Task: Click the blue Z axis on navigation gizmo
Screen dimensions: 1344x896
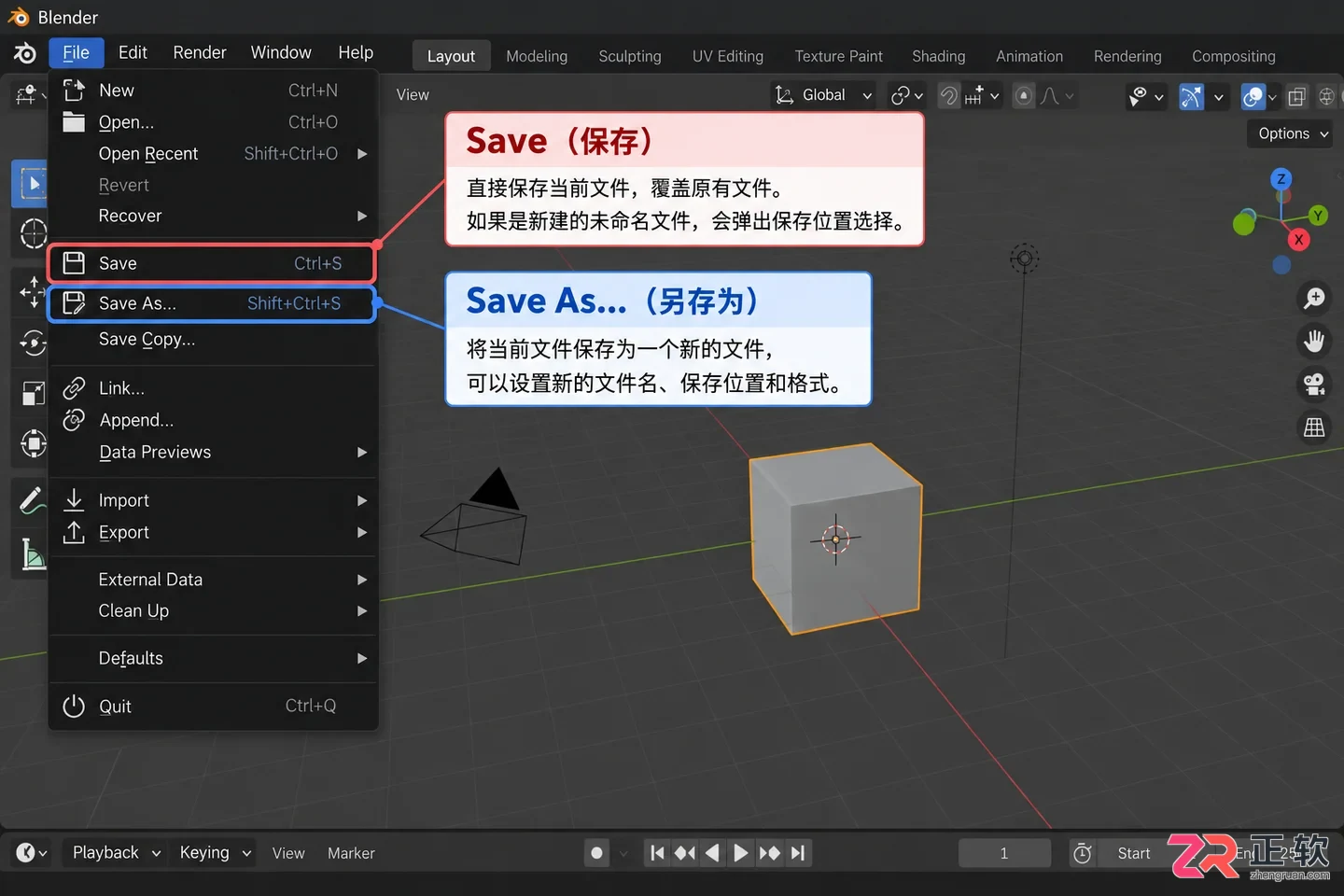Action: click(x=1281, y=179)
